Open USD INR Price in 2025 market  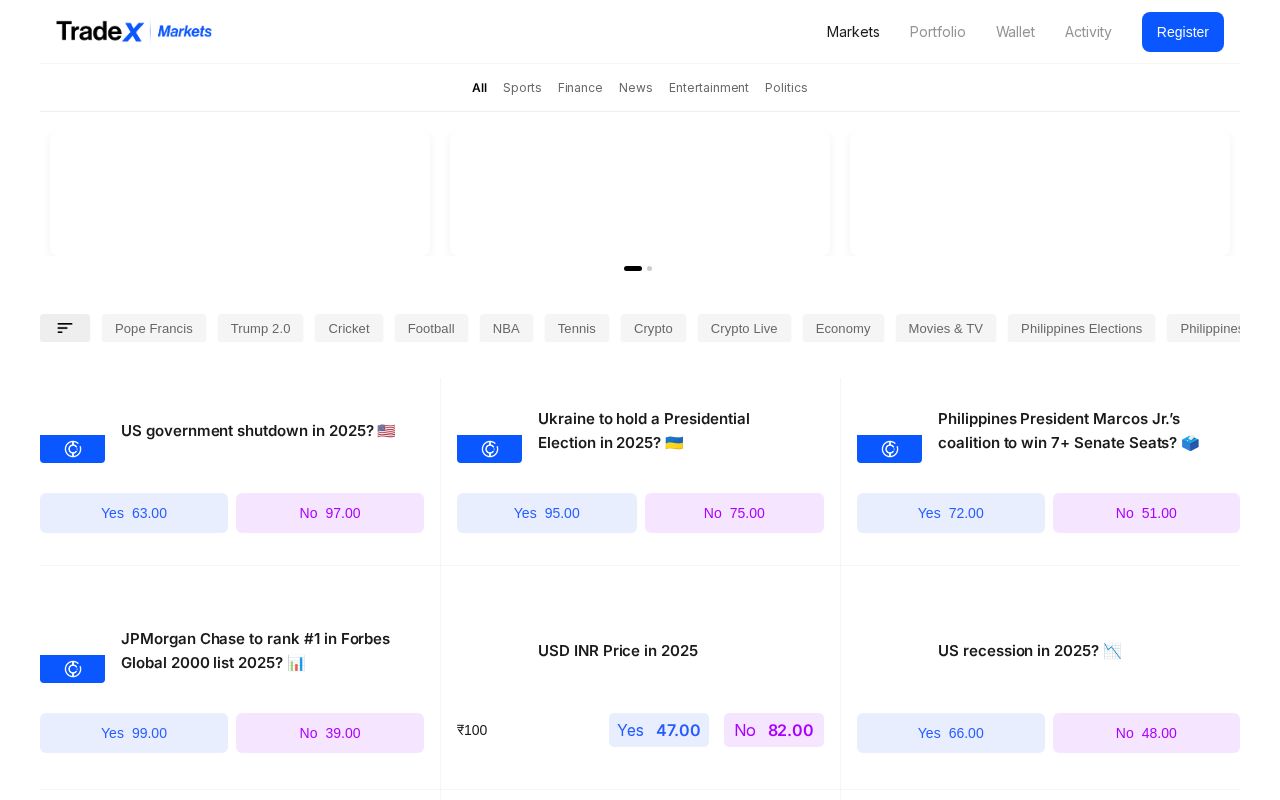[618, 651]
